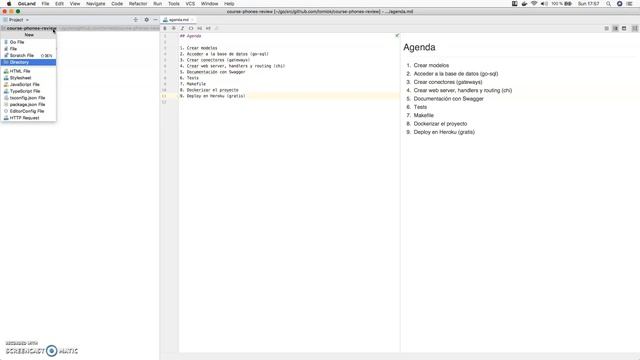Image resolution: width=640 pixels, height=360 pixels.
Task: Open the Tools menu
Action: (174, 4)
